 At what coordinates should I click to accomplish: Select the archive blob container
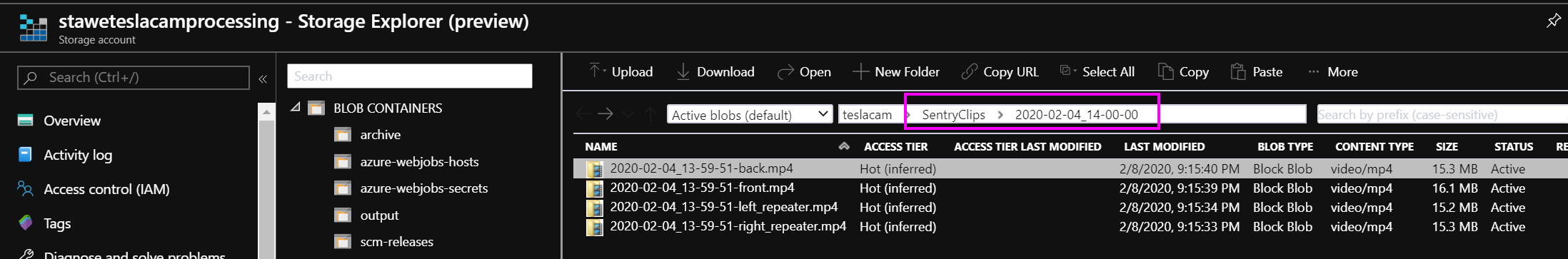[x=380, y=135]
